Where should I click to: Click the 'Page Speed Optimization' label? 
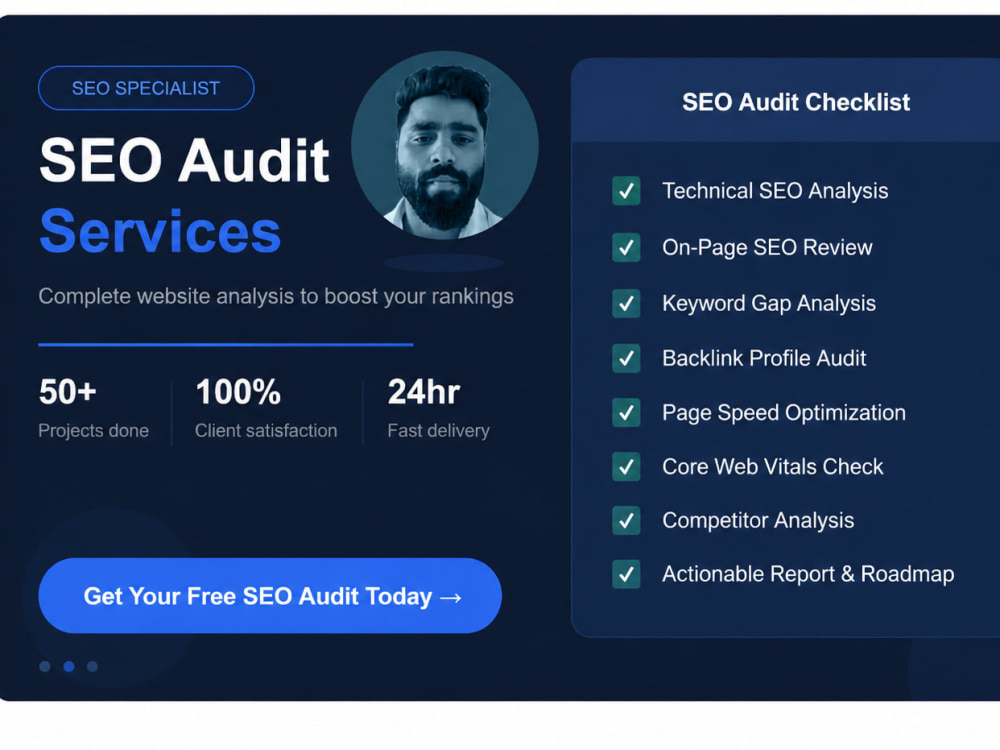pos(784,413)
